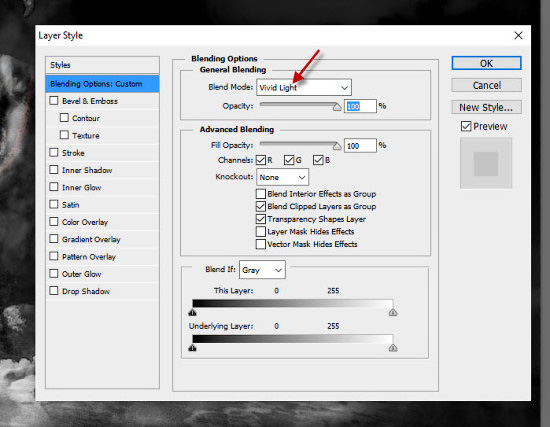Check Blend Interior Effects as Group

[x=261, y=194]
